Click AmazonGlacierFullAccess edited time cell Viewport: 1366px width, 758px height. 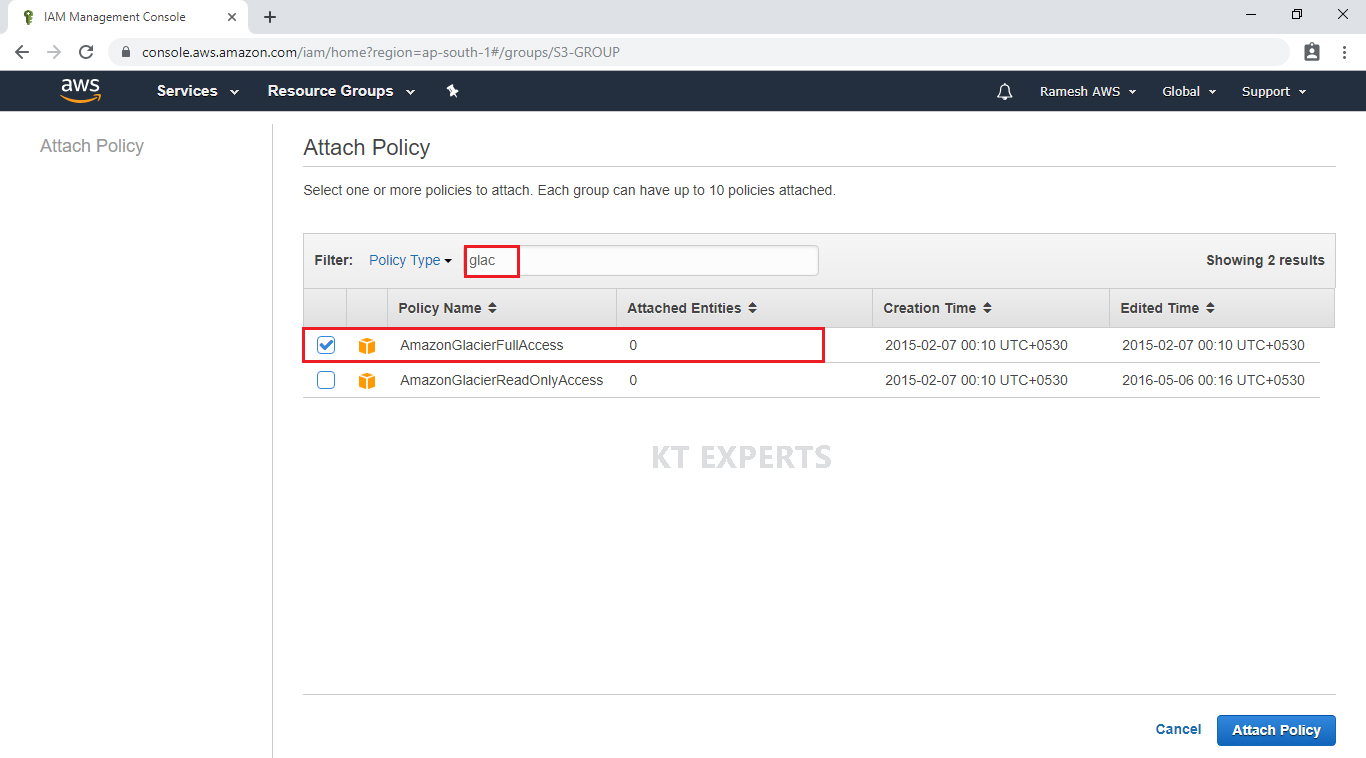click(1213, 345)
